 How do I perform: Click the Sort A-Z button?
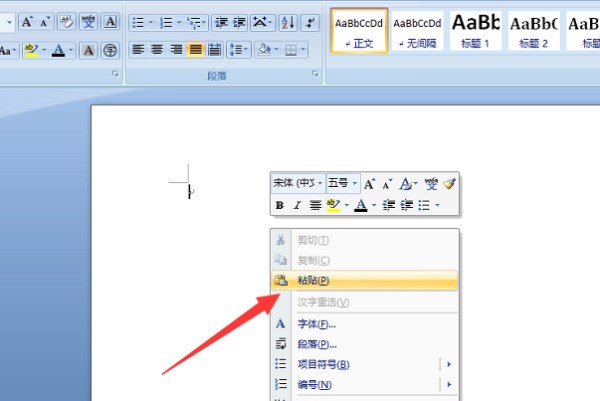coord(288,23)
